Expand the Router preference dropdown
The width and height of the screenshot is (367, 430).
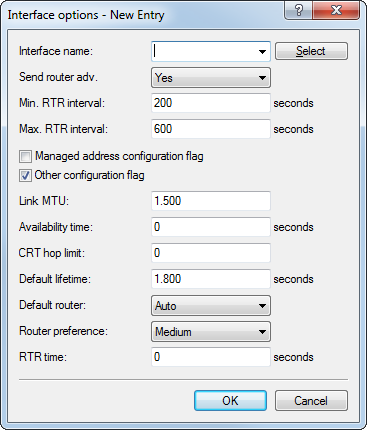point(211,332)
